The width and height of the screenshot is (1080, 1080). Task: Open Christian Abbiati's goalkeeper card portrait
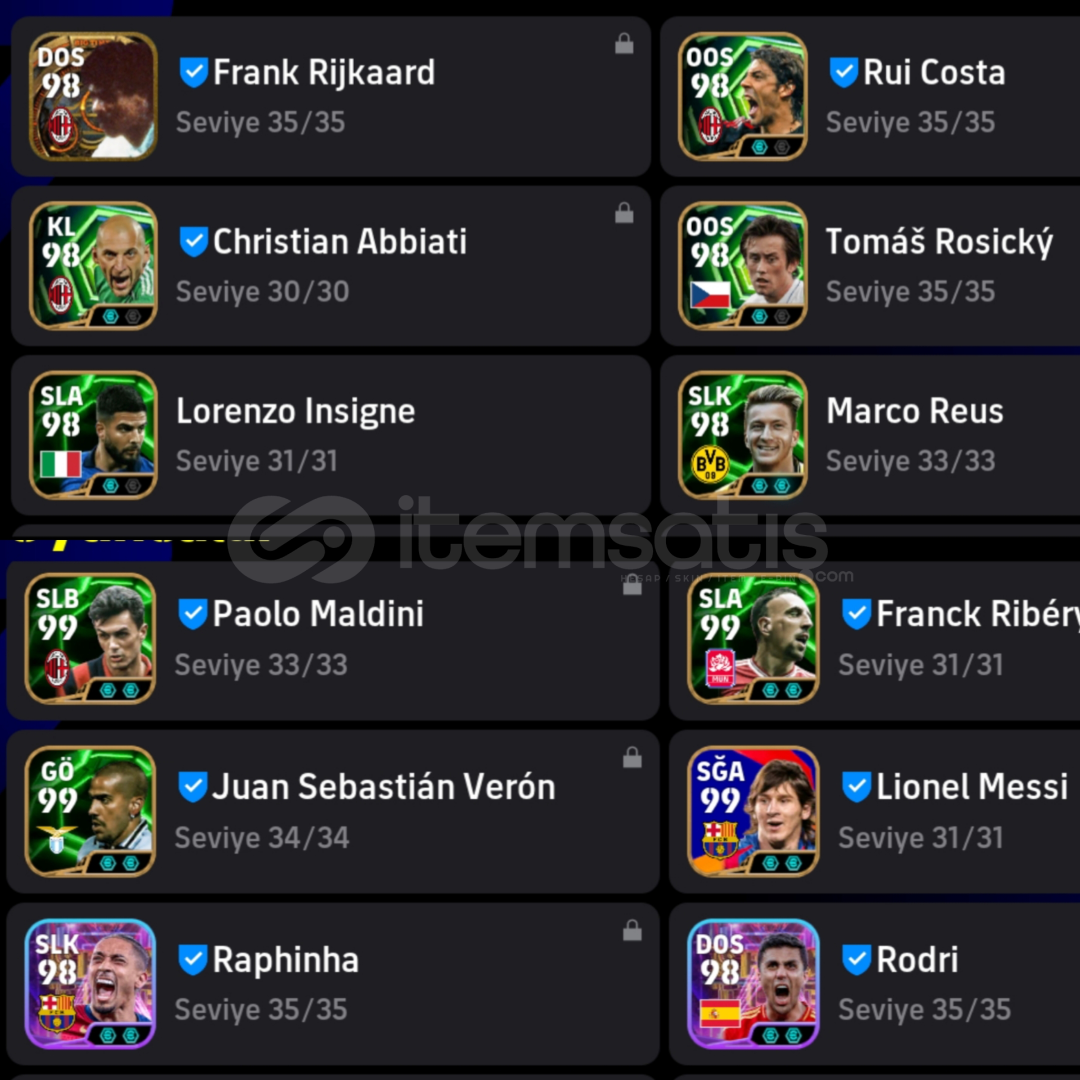(93, 266)
